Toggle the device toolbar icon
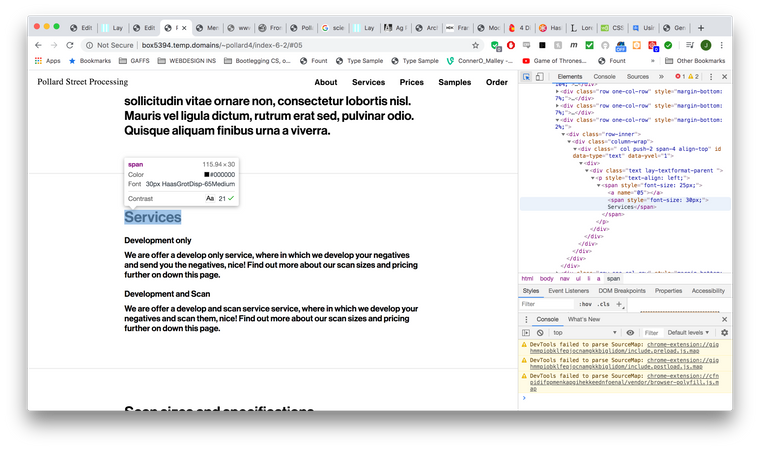Viewport: 760px width, 450px height. coord(541,76)
